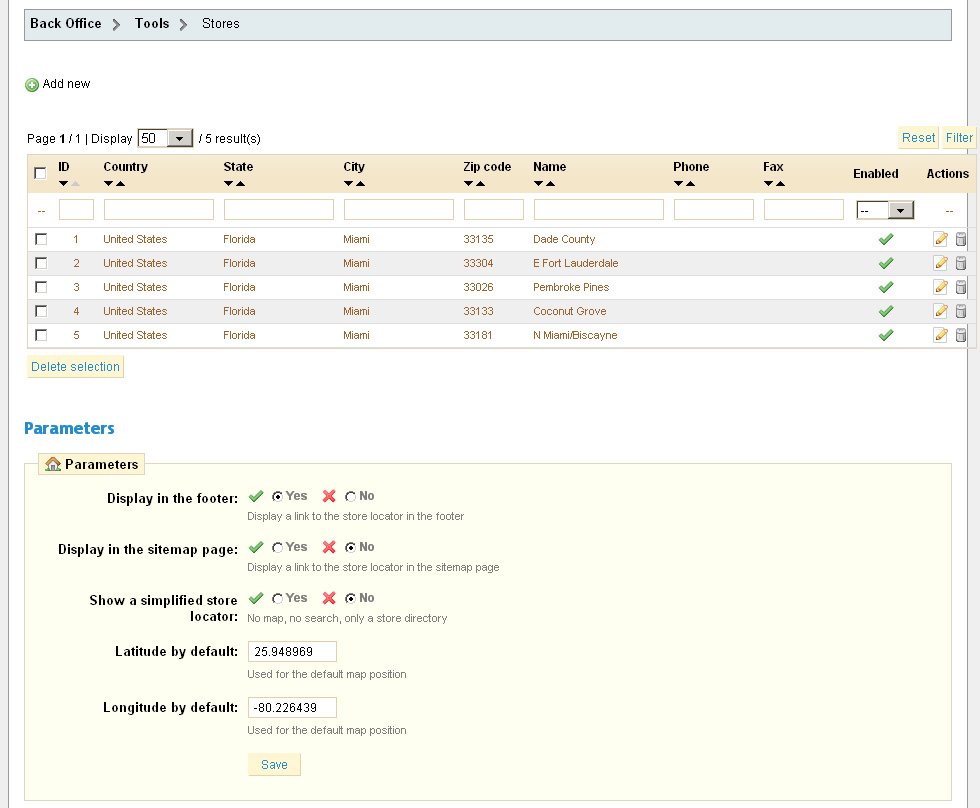This screenshot has height=808, width=980.
Task: Select No for Display in the footer
Action: (x=350, y=496)
